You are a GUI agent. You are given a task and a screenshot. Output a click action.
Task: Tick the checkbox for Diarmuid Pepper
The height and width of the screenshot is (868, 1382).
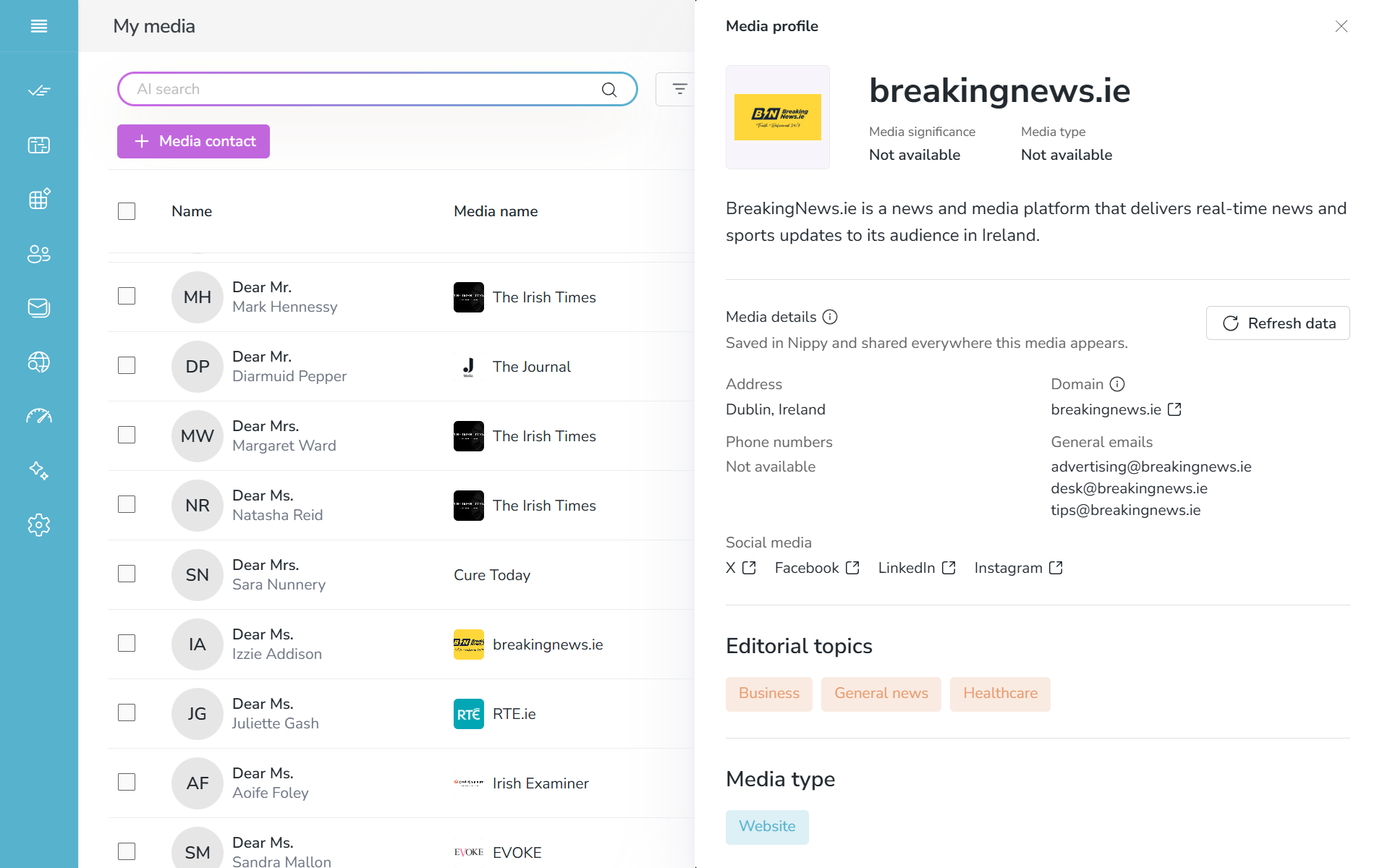[127, 365]
